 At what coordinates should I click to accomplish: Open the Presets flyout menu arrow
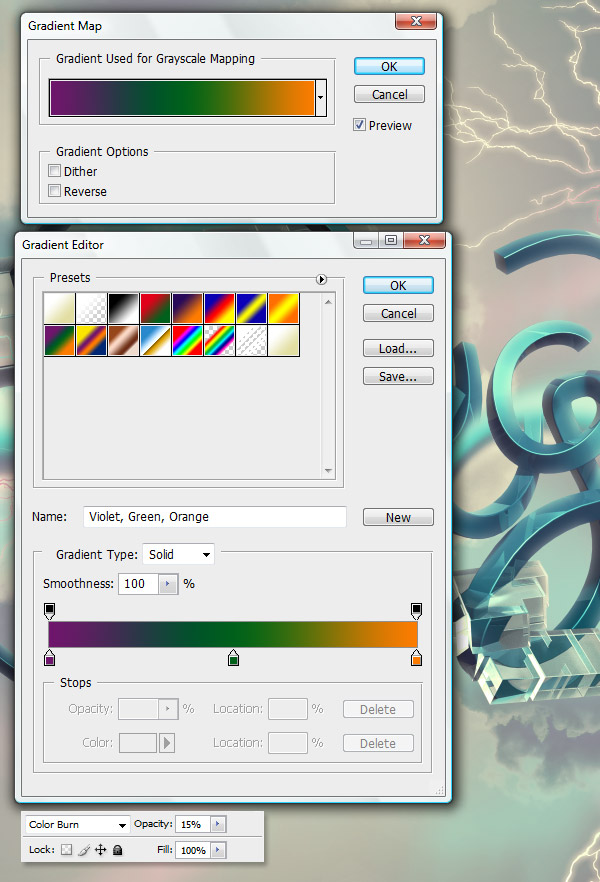click(321, 280)
